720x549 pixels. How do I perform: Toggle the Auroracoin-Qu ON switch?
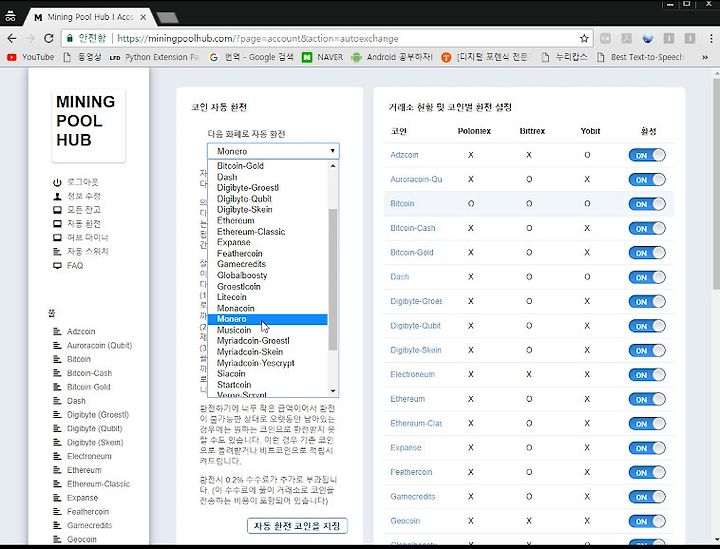pos(647,179)
